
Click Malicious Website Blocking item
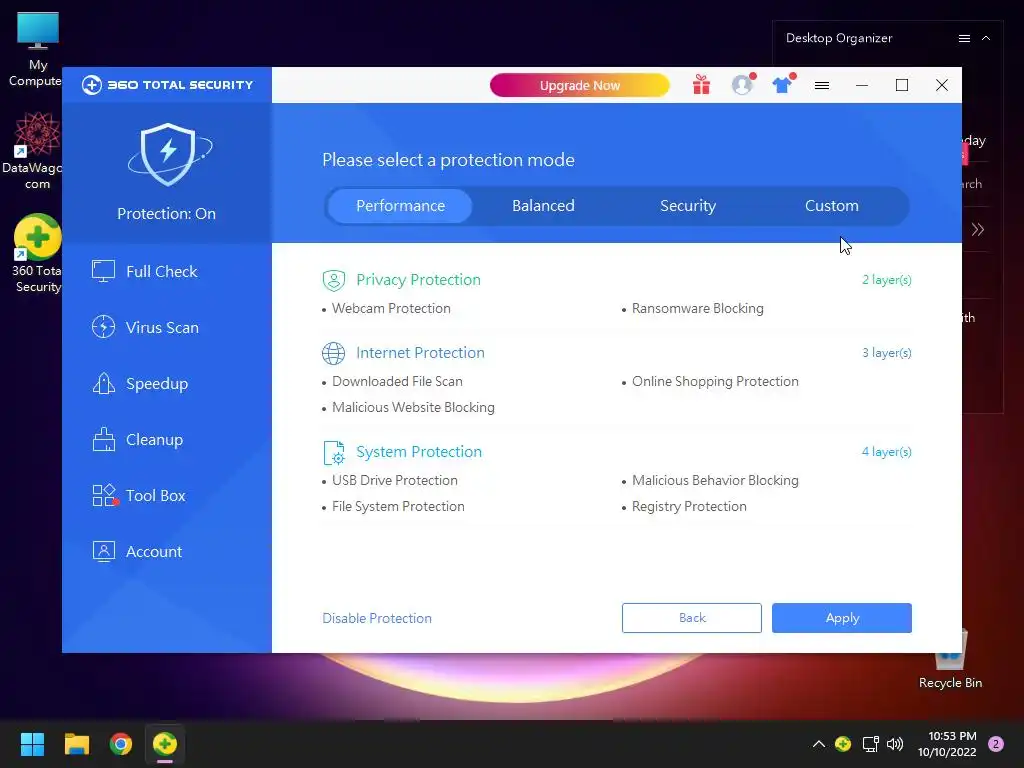tap(413, 408)
